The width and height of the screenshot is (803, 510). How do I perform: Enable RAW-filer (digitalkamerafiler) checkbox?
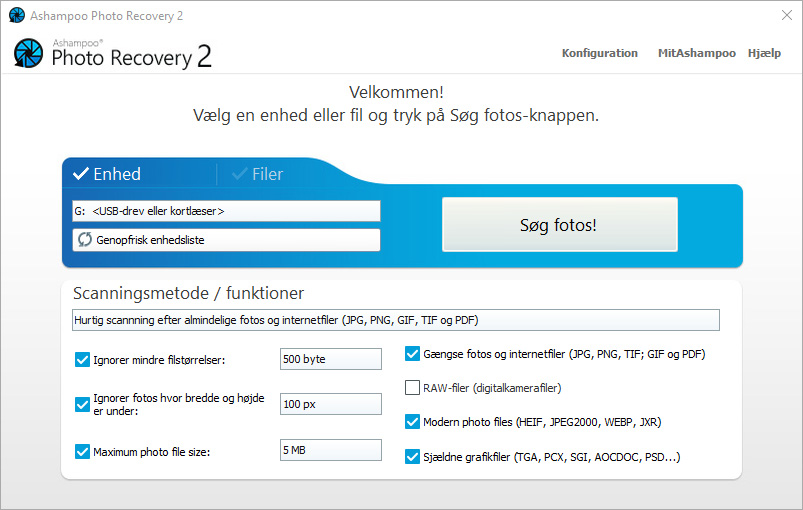412,387
